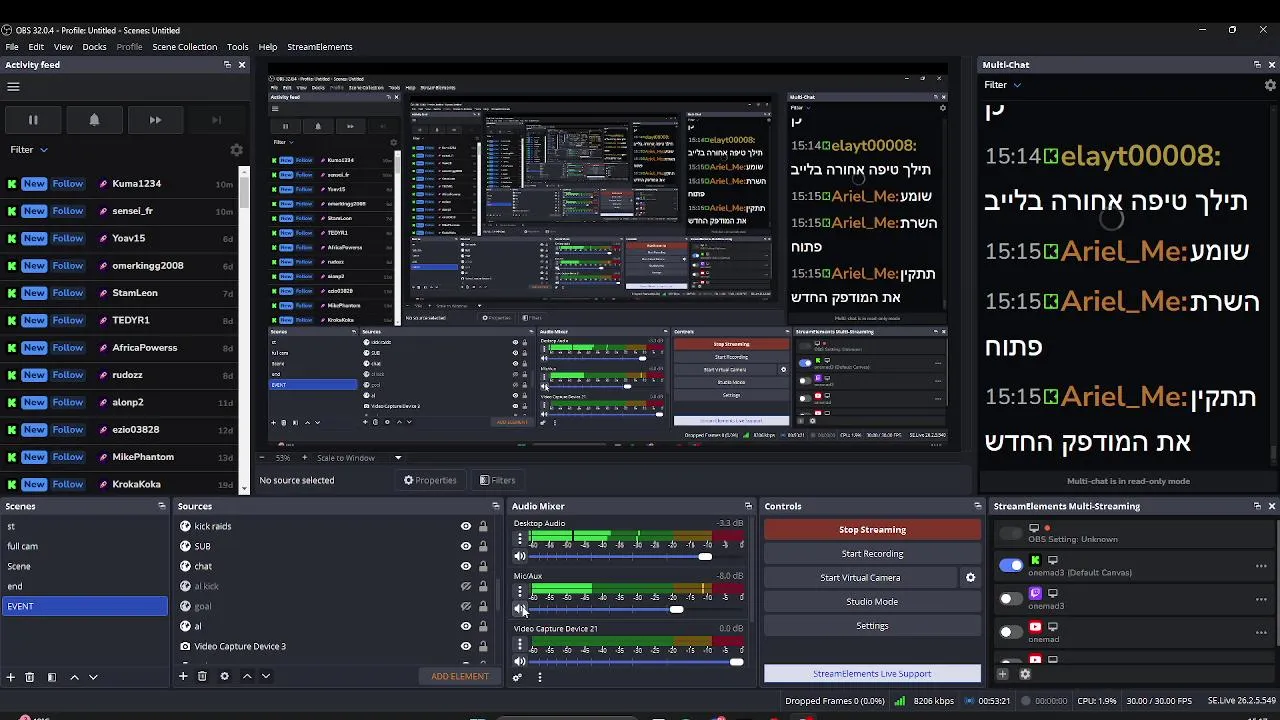This screenshot has height=720, width=1280.
Task: Hide the chat source
Action: tap(466, 566)
